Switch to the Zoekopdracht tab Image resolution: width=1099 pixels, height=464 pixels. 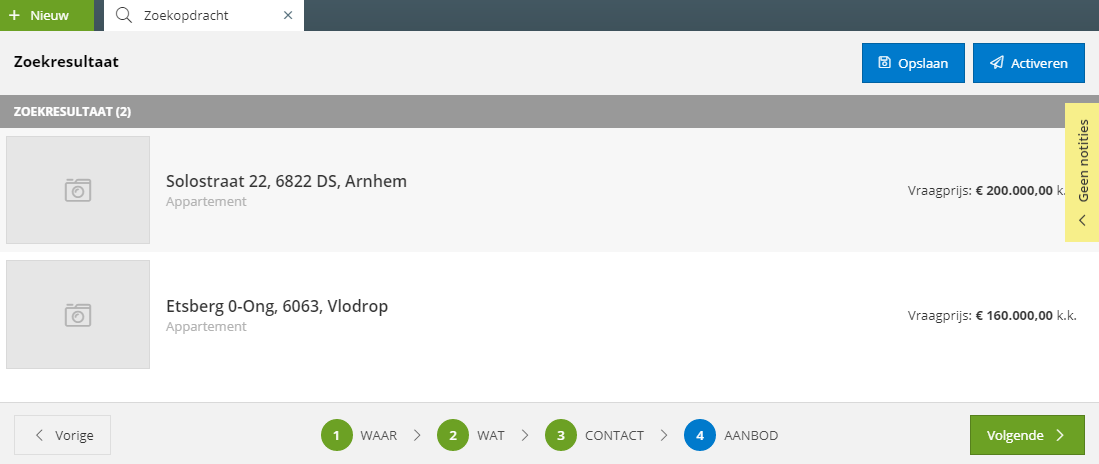coord(186,15)
